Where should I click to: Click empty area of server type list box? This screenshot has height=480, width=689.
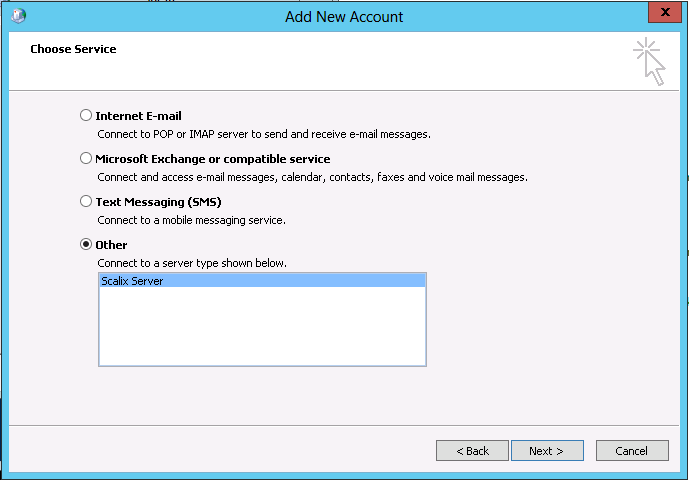pos(262,330)
